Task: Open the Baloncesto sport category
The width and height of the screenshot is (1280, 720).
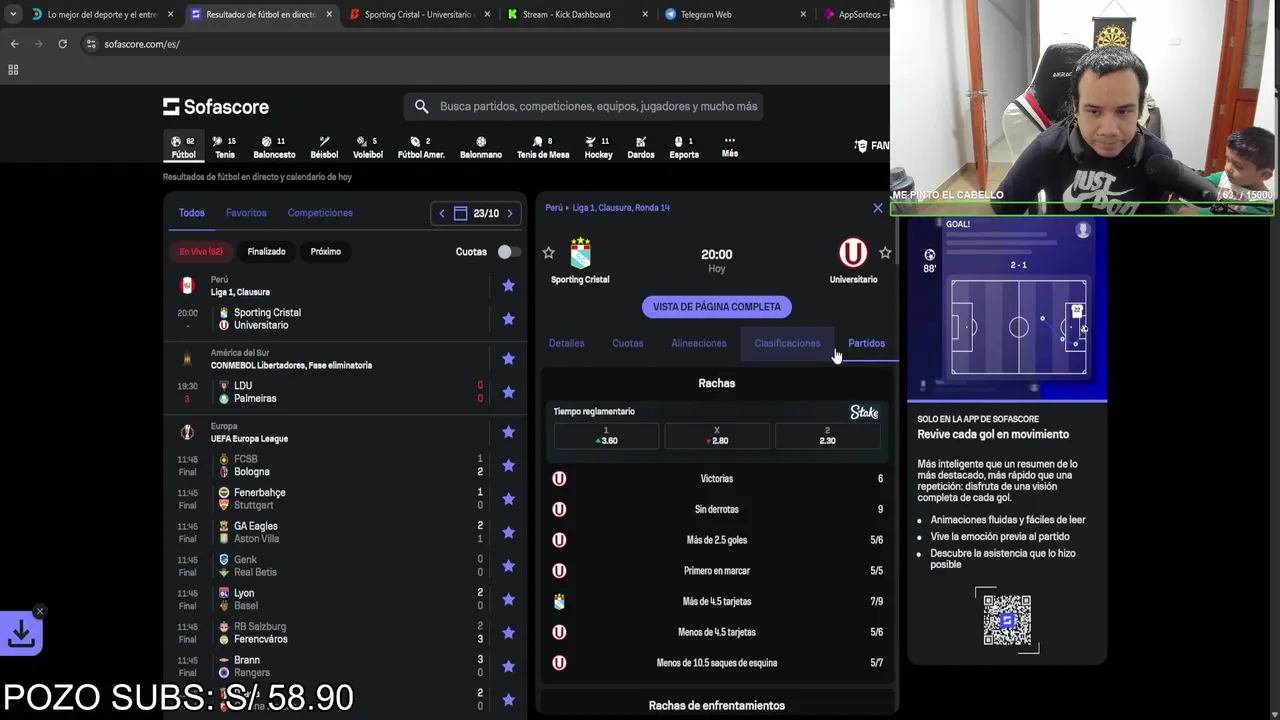Action: point(274,147)
